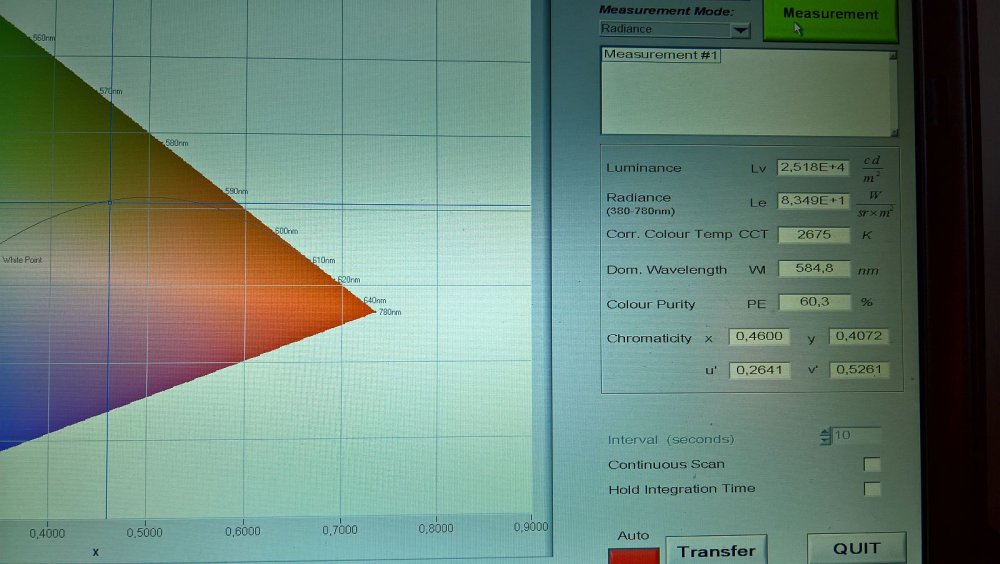Viewport: 1000px width, 564px height.
Task: Click the CCT value field showing 2675
Action: coord(812,235)
